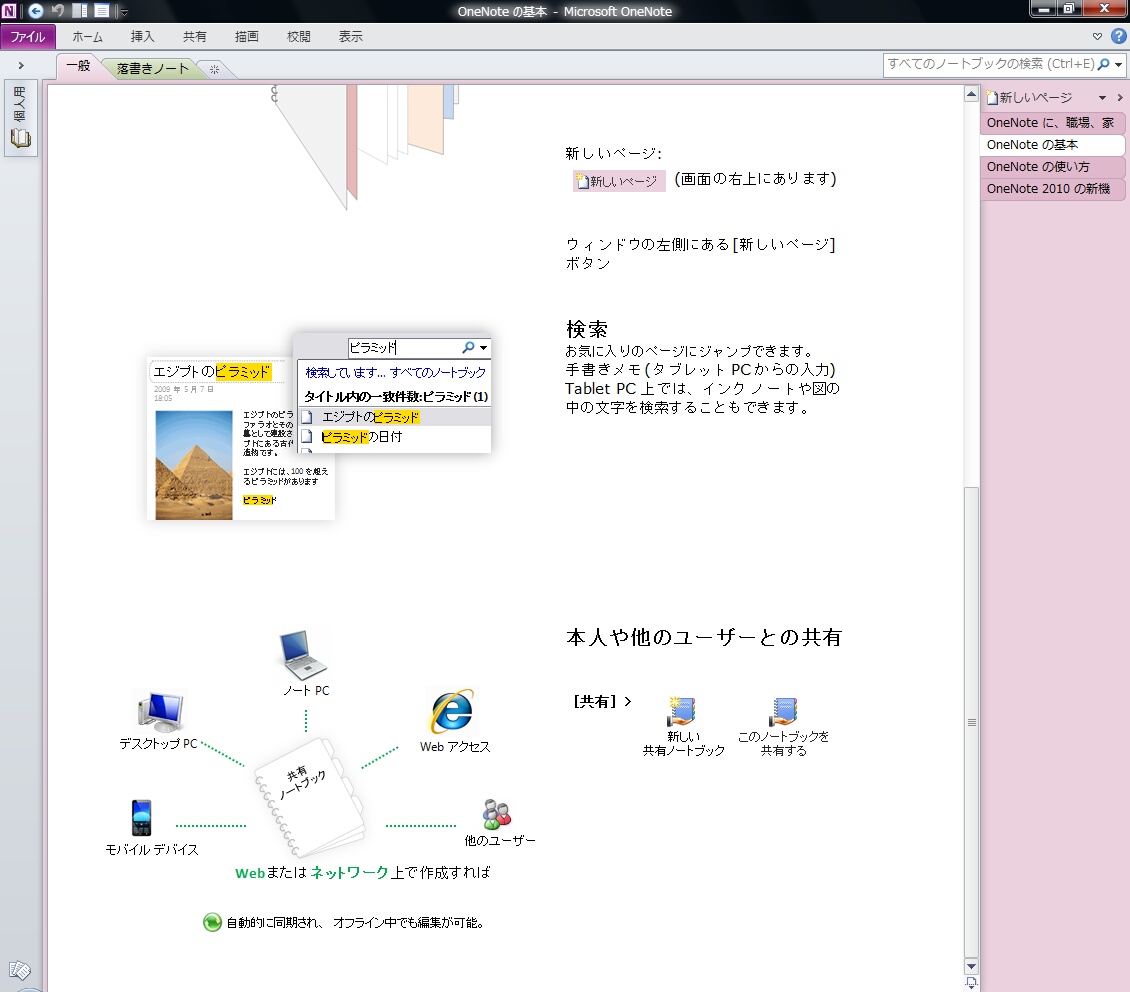
Task: Click the pyramid photo thumbnail
Action: pos(194,465)
